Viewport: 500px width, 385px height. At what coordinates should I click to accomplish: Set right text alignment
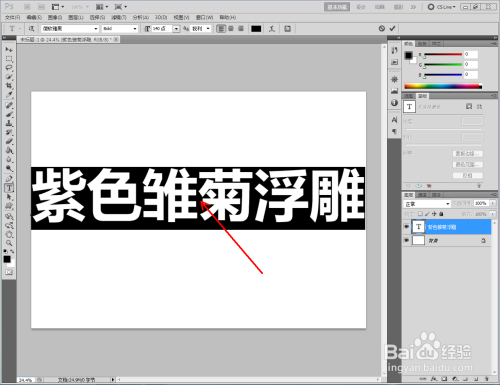(241, 29)
